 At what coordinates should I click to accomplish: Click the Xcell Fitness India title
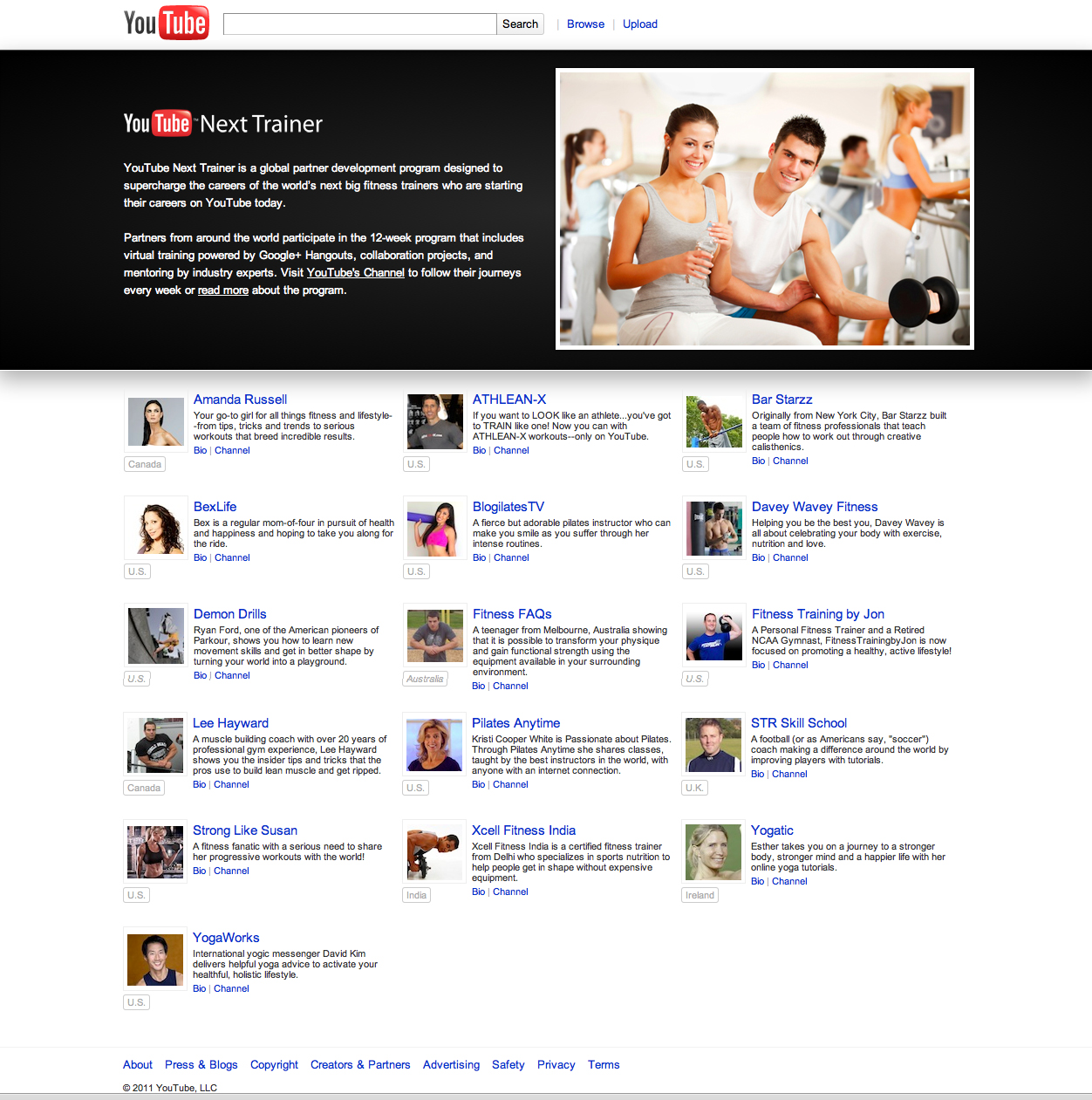point(524,830)
